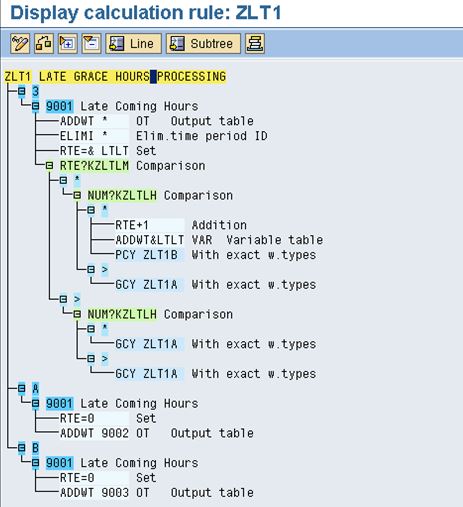
Task: Select the ELIMI Elim.time period ID line
Action: (164, 136)
